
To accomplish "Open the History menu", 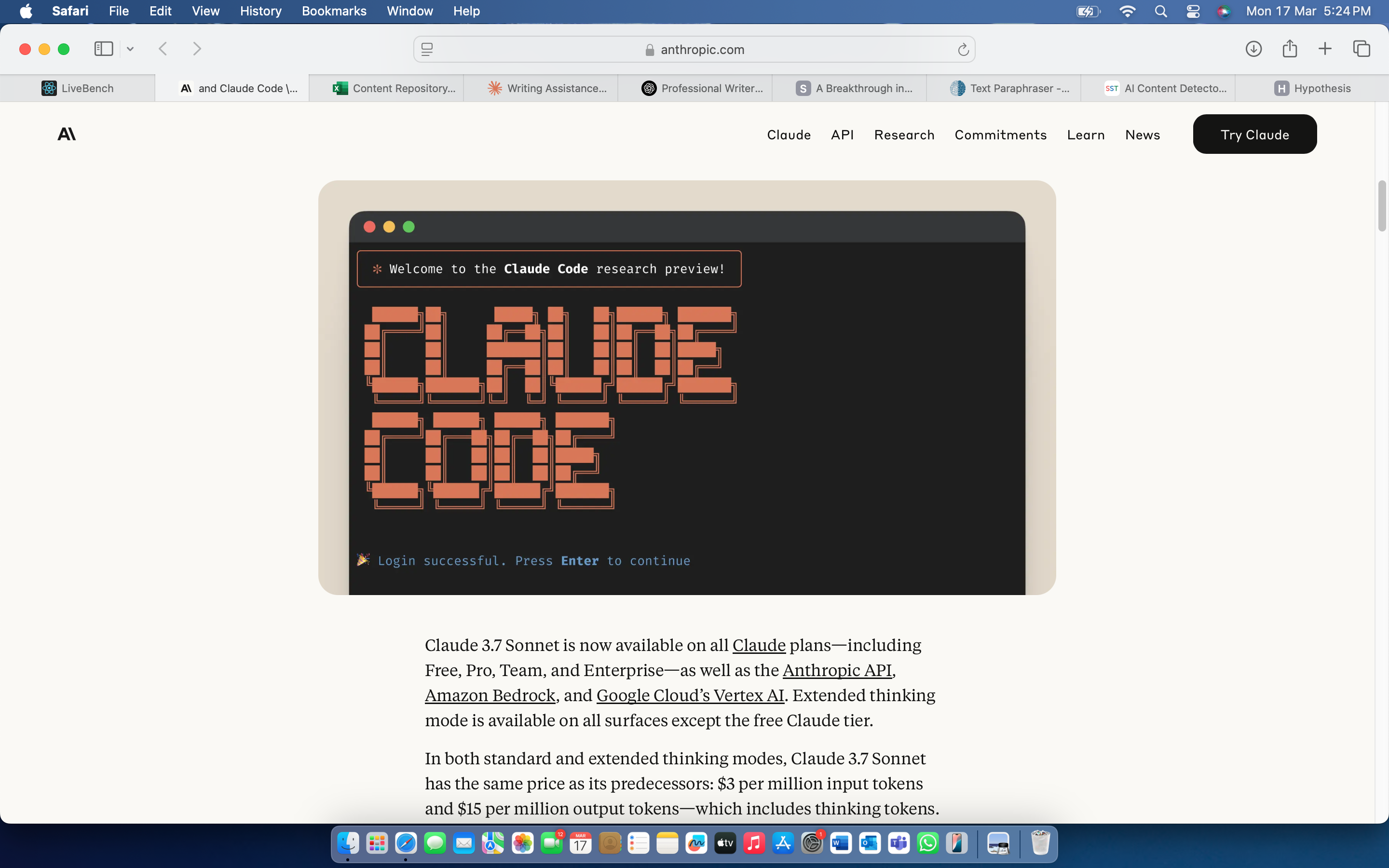I will tap(260, 11).
